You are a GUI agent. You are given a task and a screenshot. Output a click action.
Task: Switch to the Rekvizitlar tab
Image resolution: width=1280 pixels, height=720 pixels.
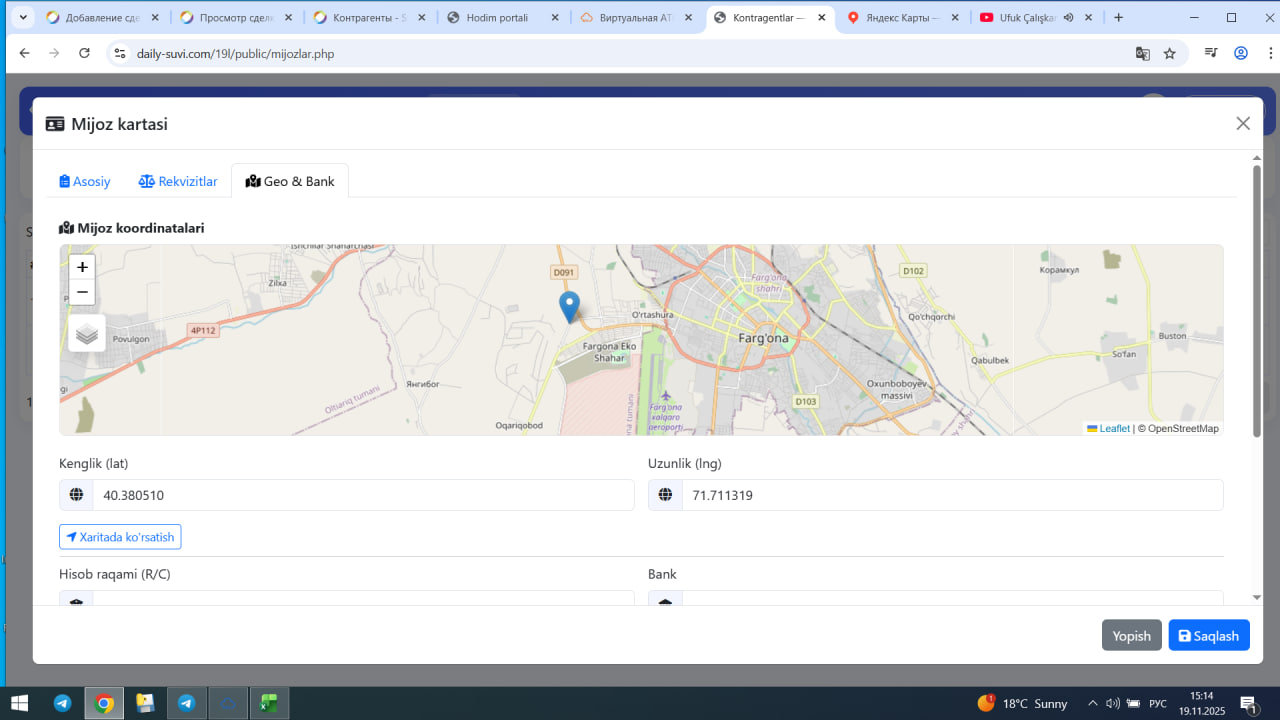click(x=178, y=181)
